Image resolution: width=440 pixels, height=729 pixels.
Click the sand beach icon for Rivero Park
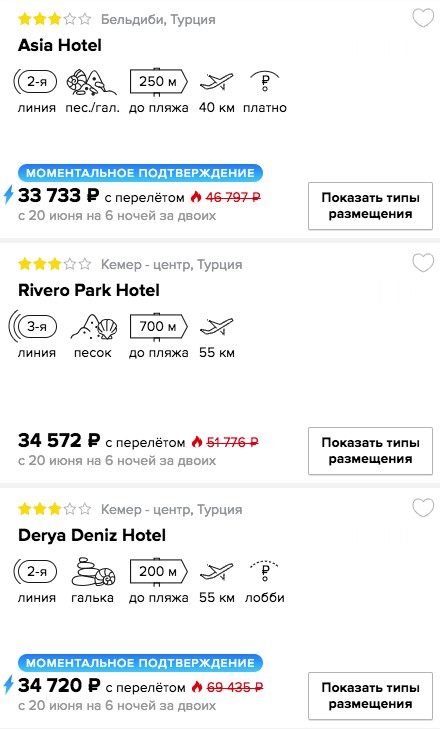coord(93,327)
